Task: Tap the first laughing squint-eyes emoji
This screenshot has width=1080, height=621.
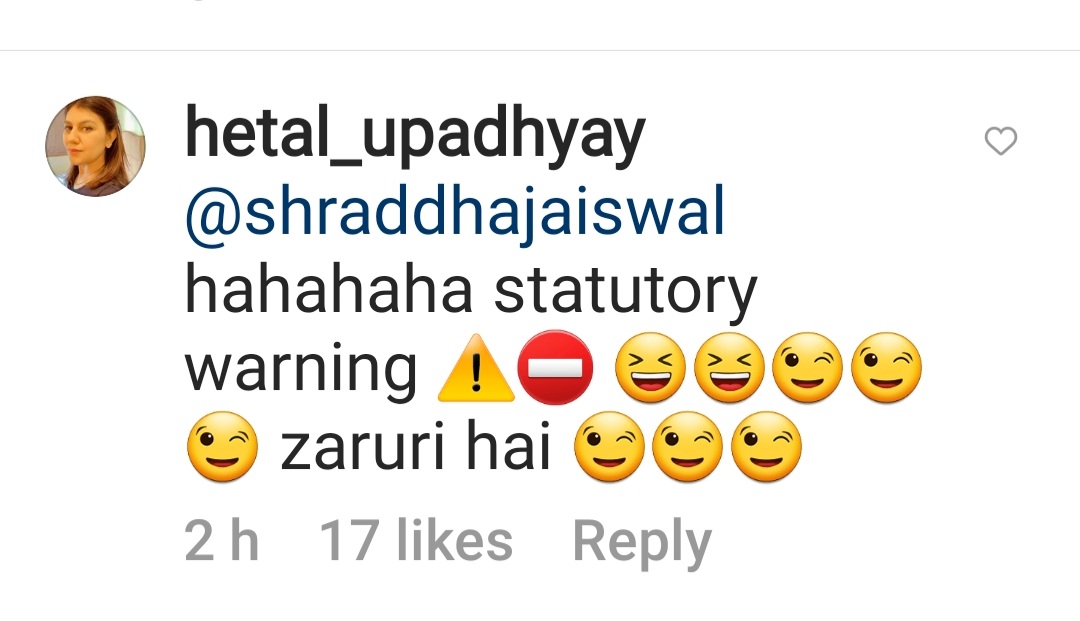Action: [x=650, y=368]
